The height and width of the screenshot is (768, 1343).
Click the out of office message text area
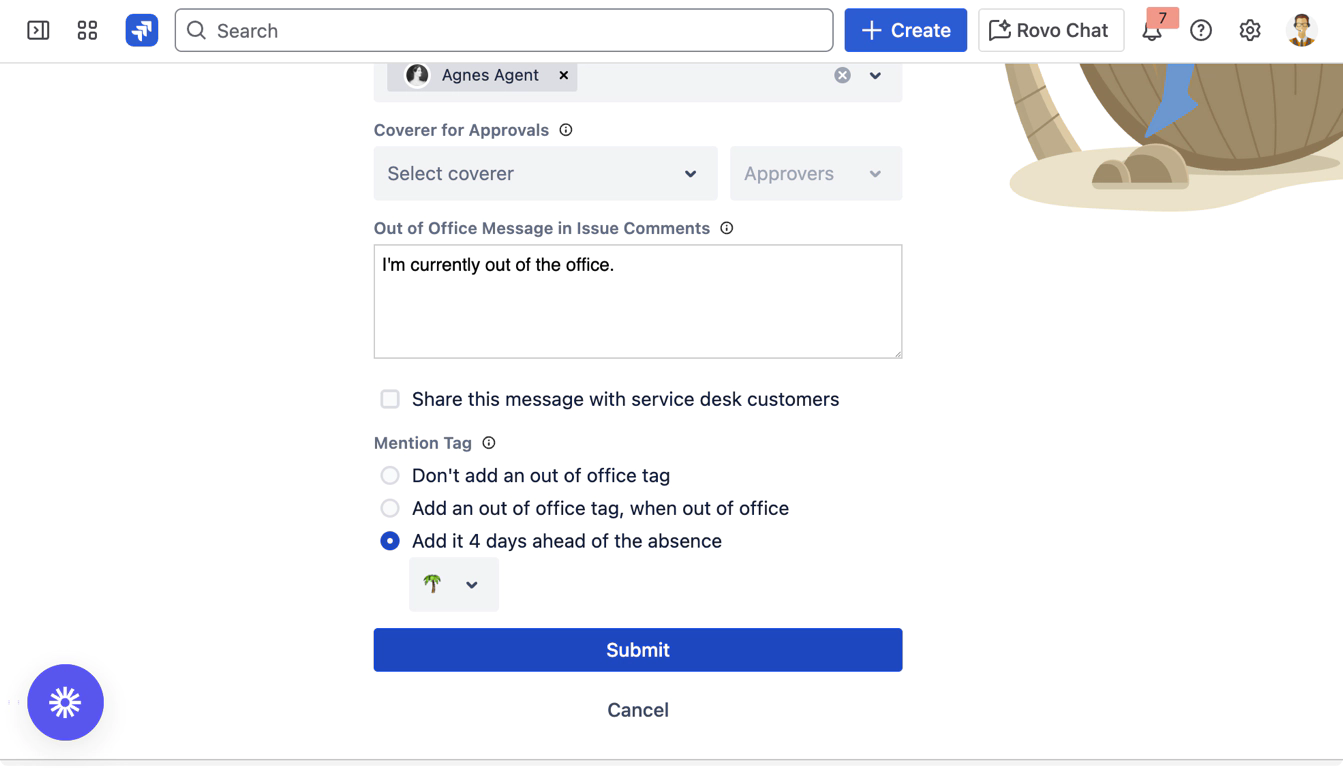pyautogui.click(x=637, y=301)
